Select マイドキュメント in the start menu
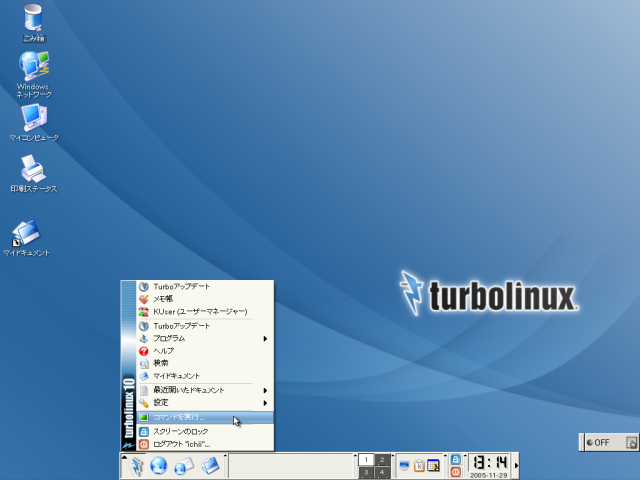640x480 pixels. point(205,376)
